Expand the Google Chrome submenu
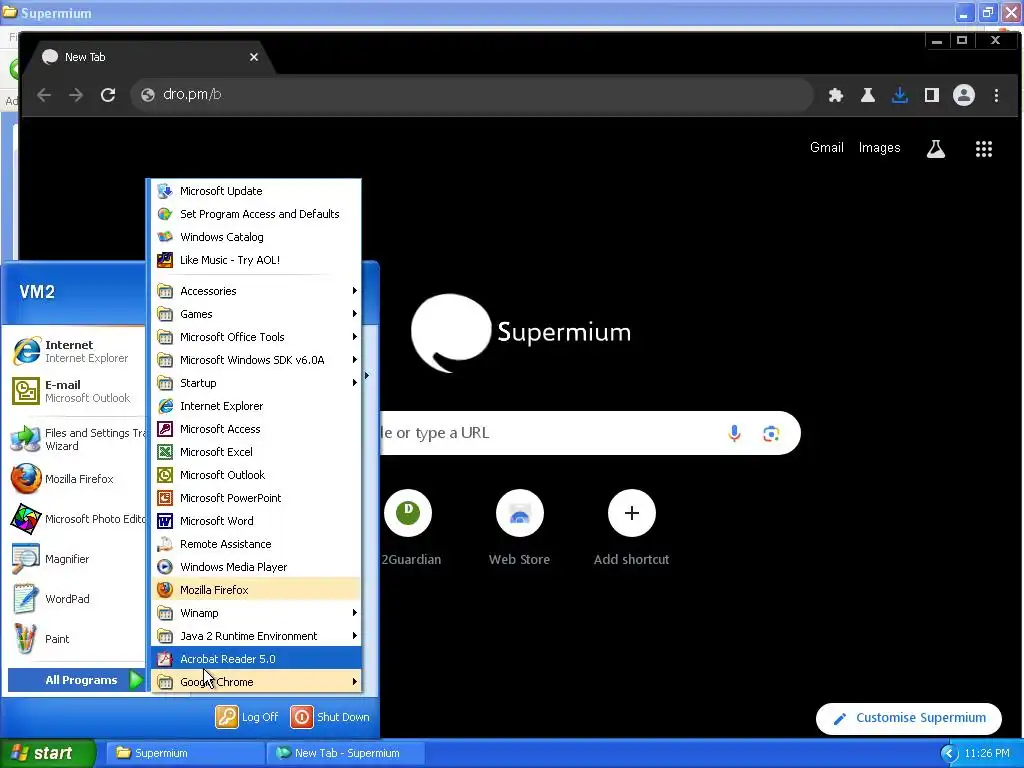 pyautogui.click(x=256, y=682)
